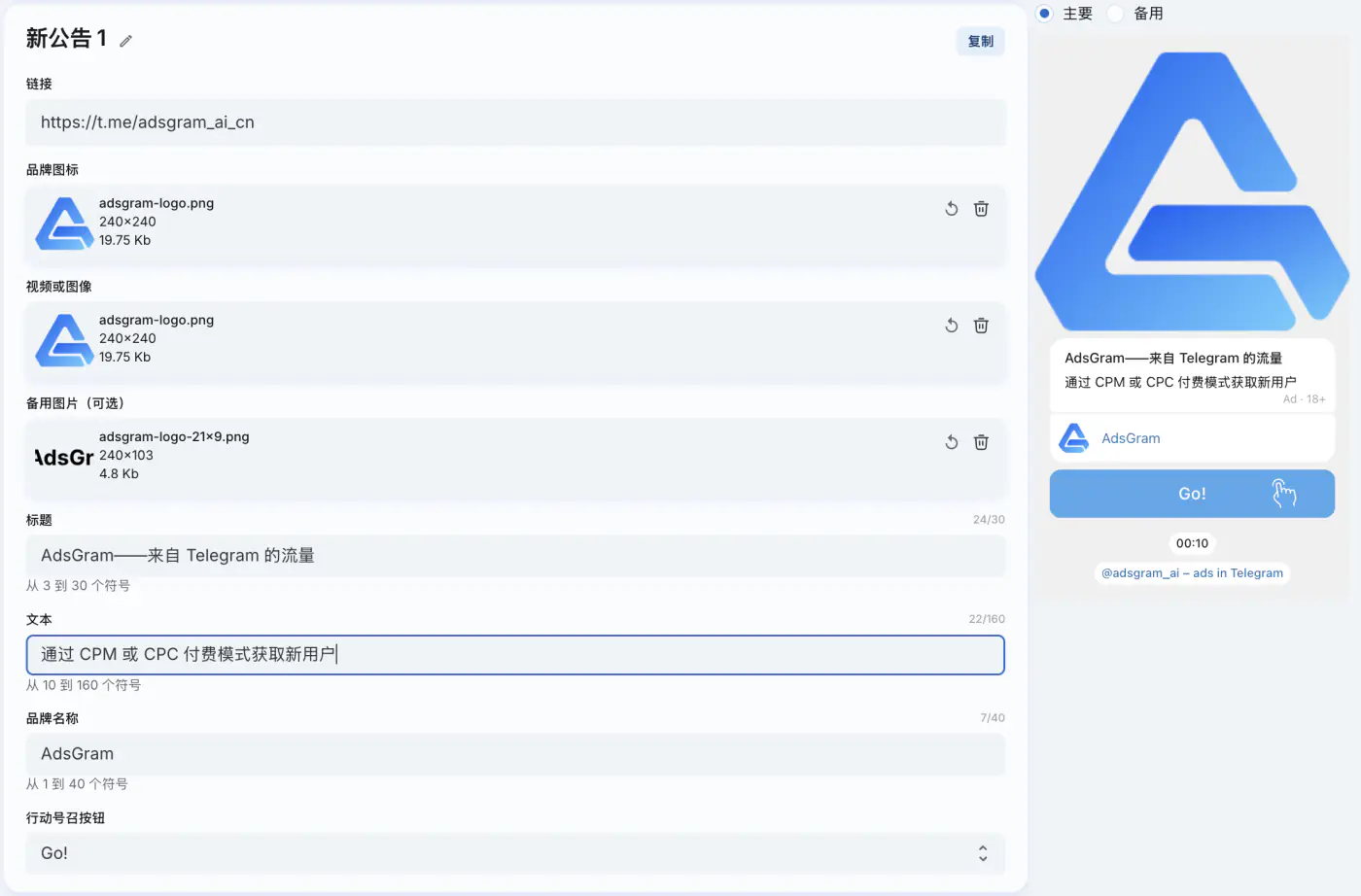Click the 00:10 timer badge

point(1192,543)
